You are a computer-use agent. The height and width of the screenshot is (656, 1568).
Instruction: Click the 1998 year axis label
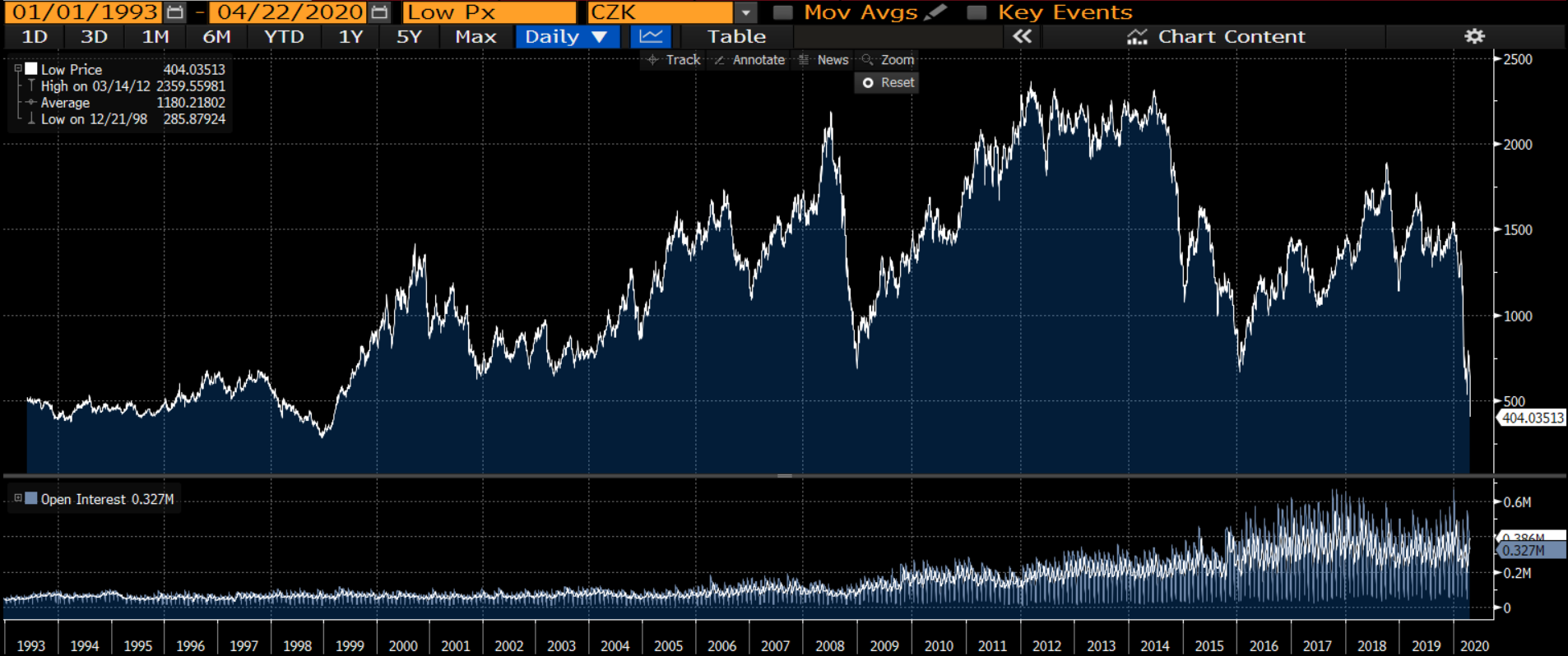coord(297,646)
